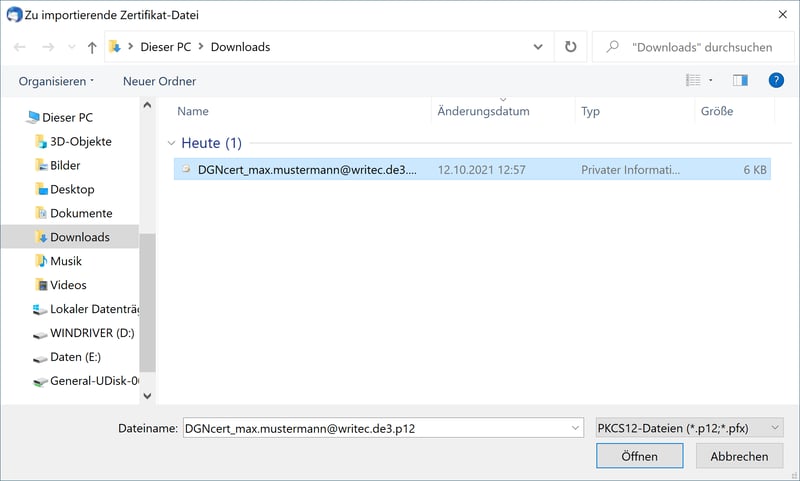
Task: Click the refresh button beside address bar
Action: coord(570,47)
